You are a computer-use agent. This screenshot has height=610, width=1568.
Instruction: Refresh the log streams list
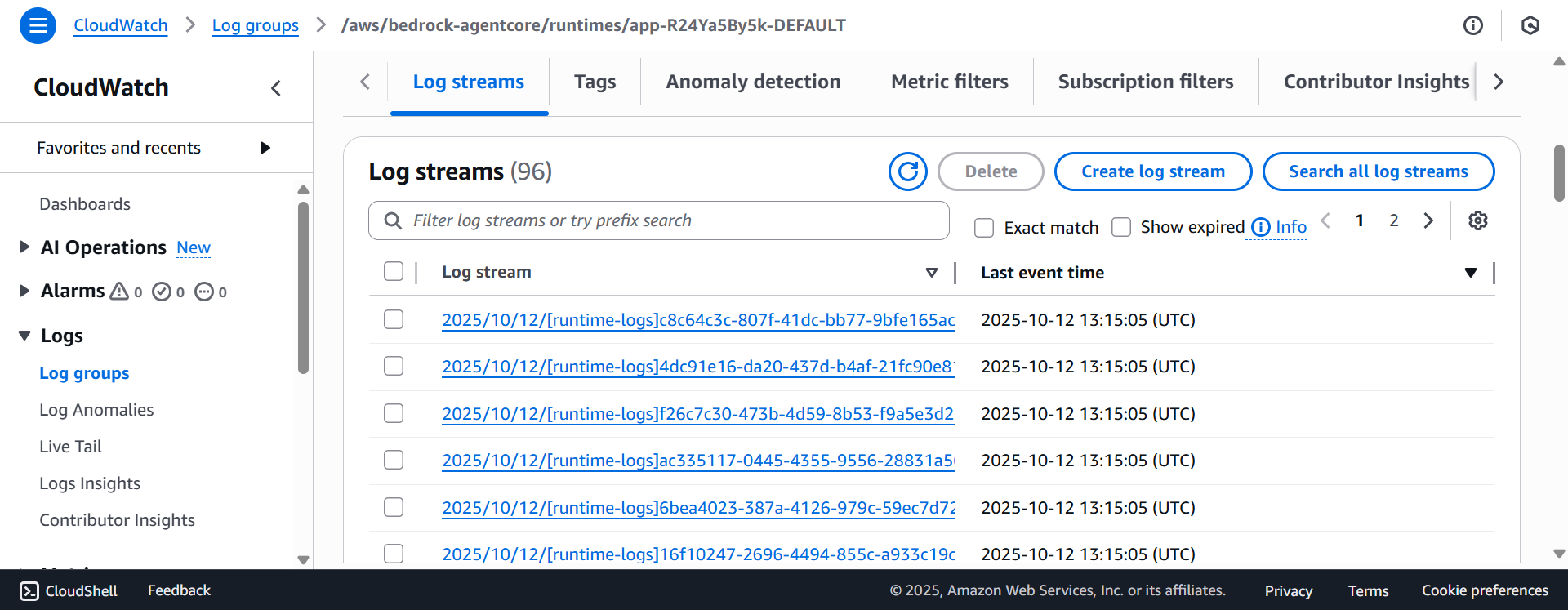tap(908, 171)
